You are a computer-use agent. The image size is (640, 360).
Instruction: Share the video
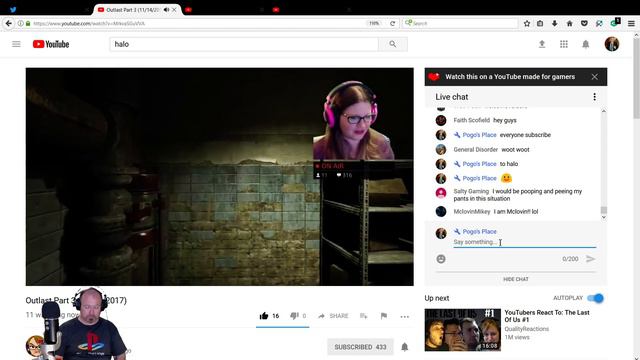point(333,316)
